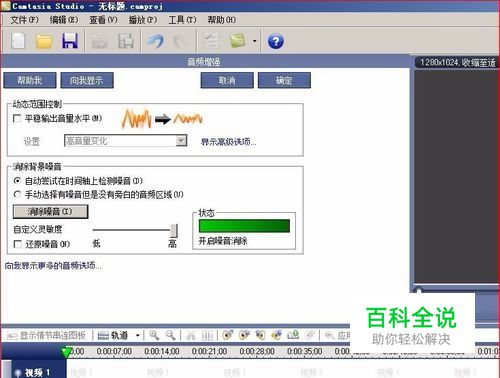This screenshot has height=378, width=500.
Task: Save project with the floppy disk icon
Action: pyautogui.click(x=70, y=41)
